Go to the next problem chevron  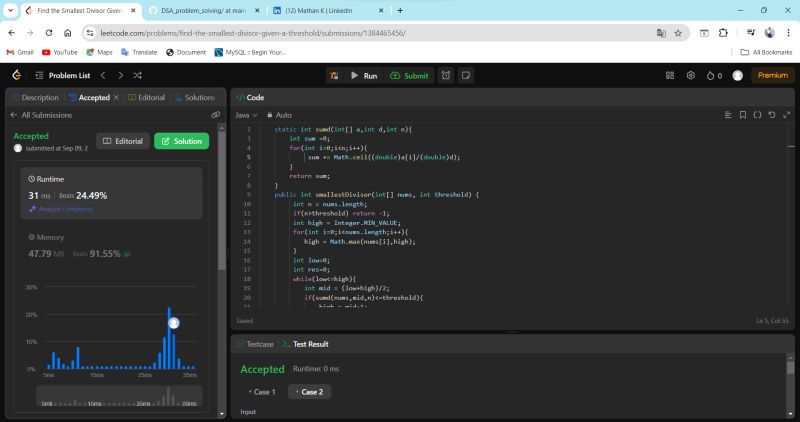click(119, 75)
